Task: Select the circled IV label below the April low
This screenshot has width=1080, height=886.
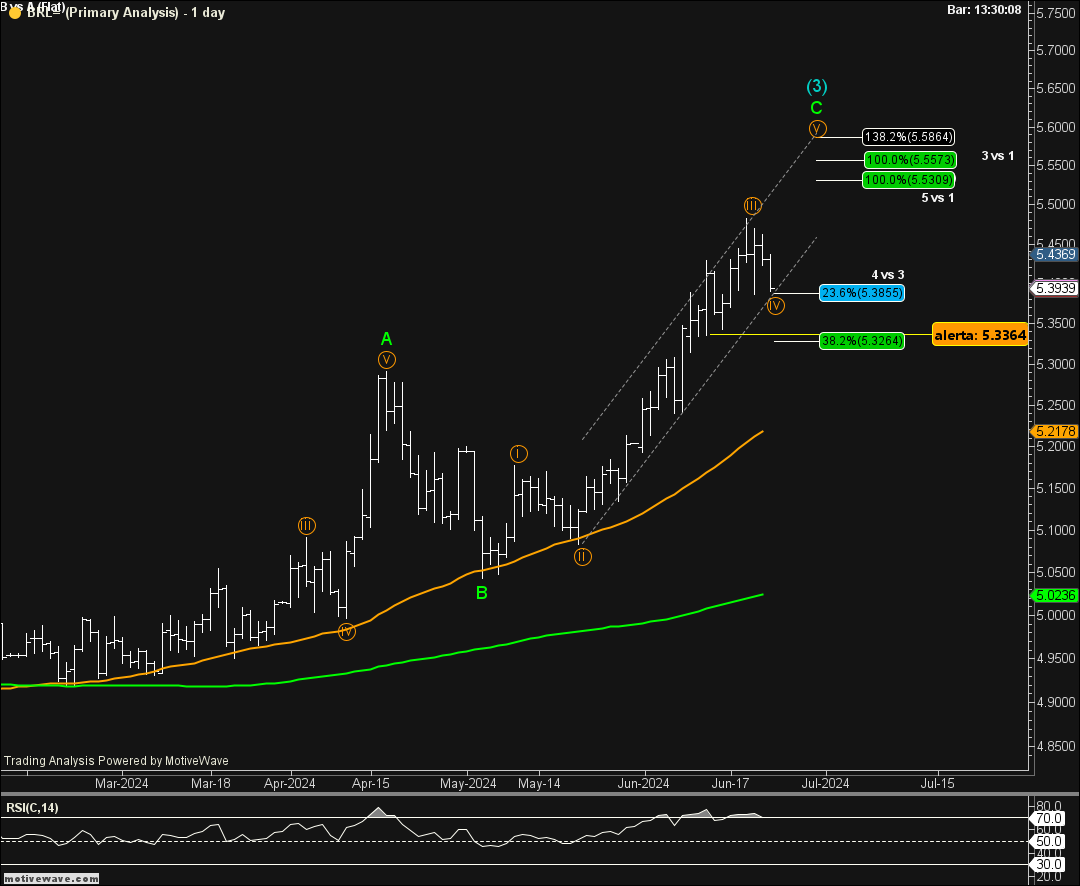Action: [346, 631]
